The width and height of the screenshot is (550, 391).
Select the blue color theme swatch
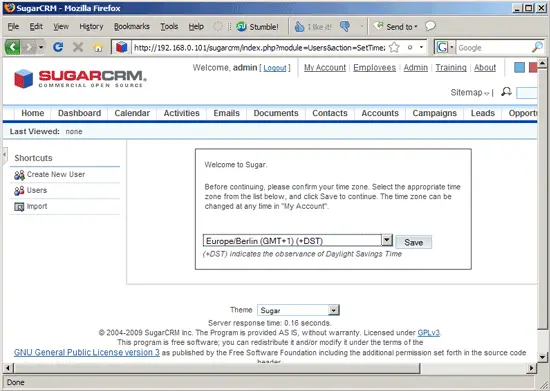click(519, 67)
